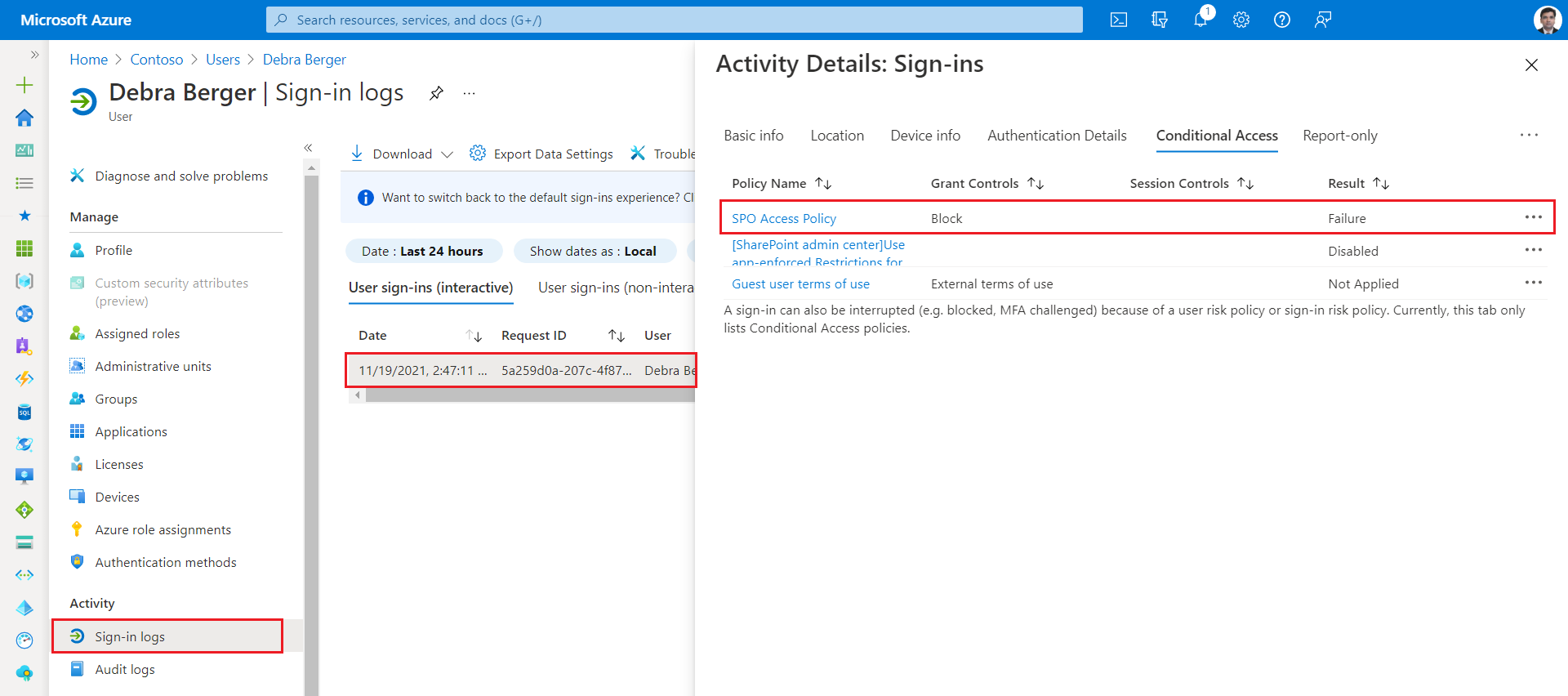The width and height of the screenshot is (1568, 696).
Task: Collapse the user menu panel
Action: 308,148
